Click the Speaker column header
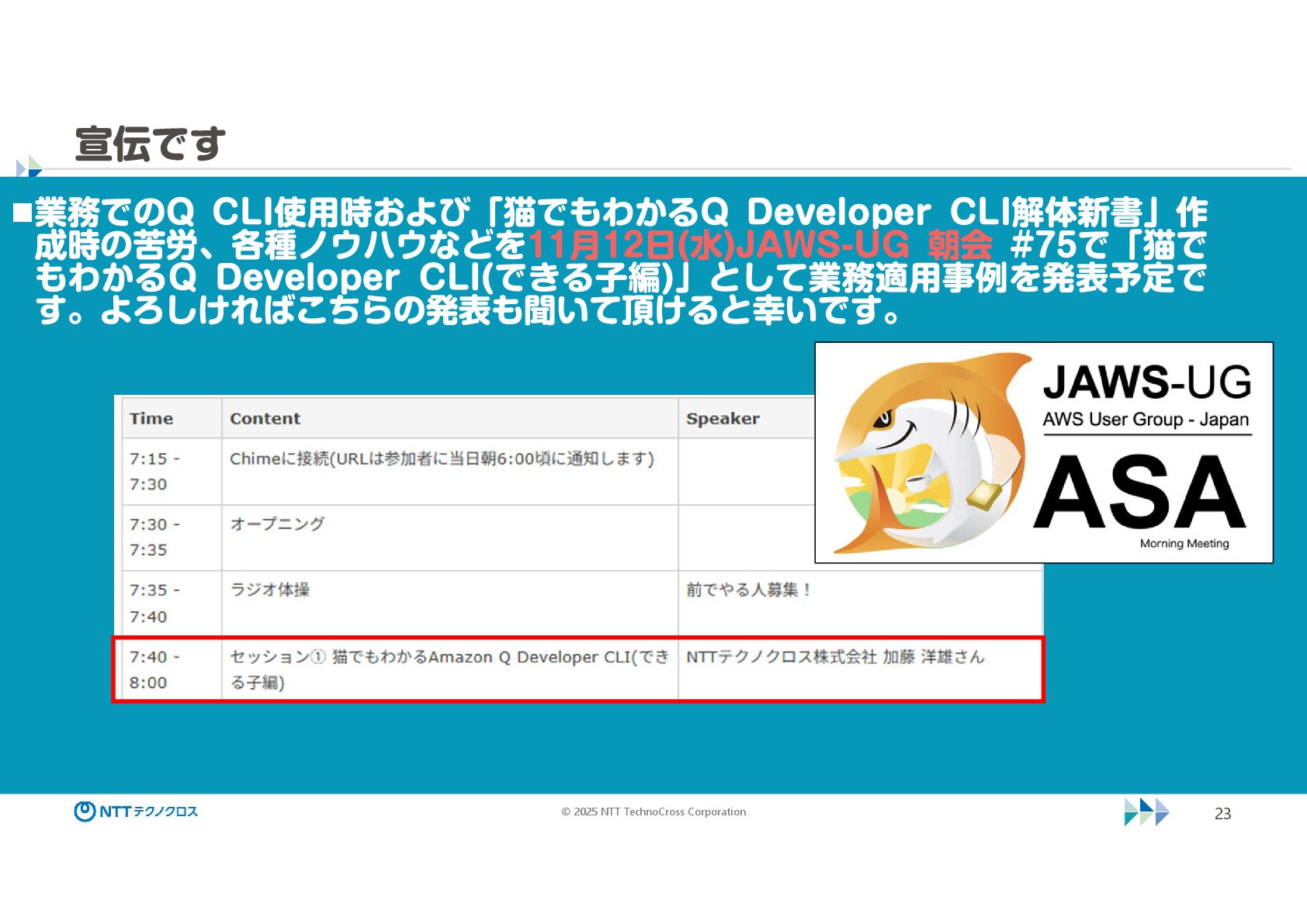 (747, 418)
